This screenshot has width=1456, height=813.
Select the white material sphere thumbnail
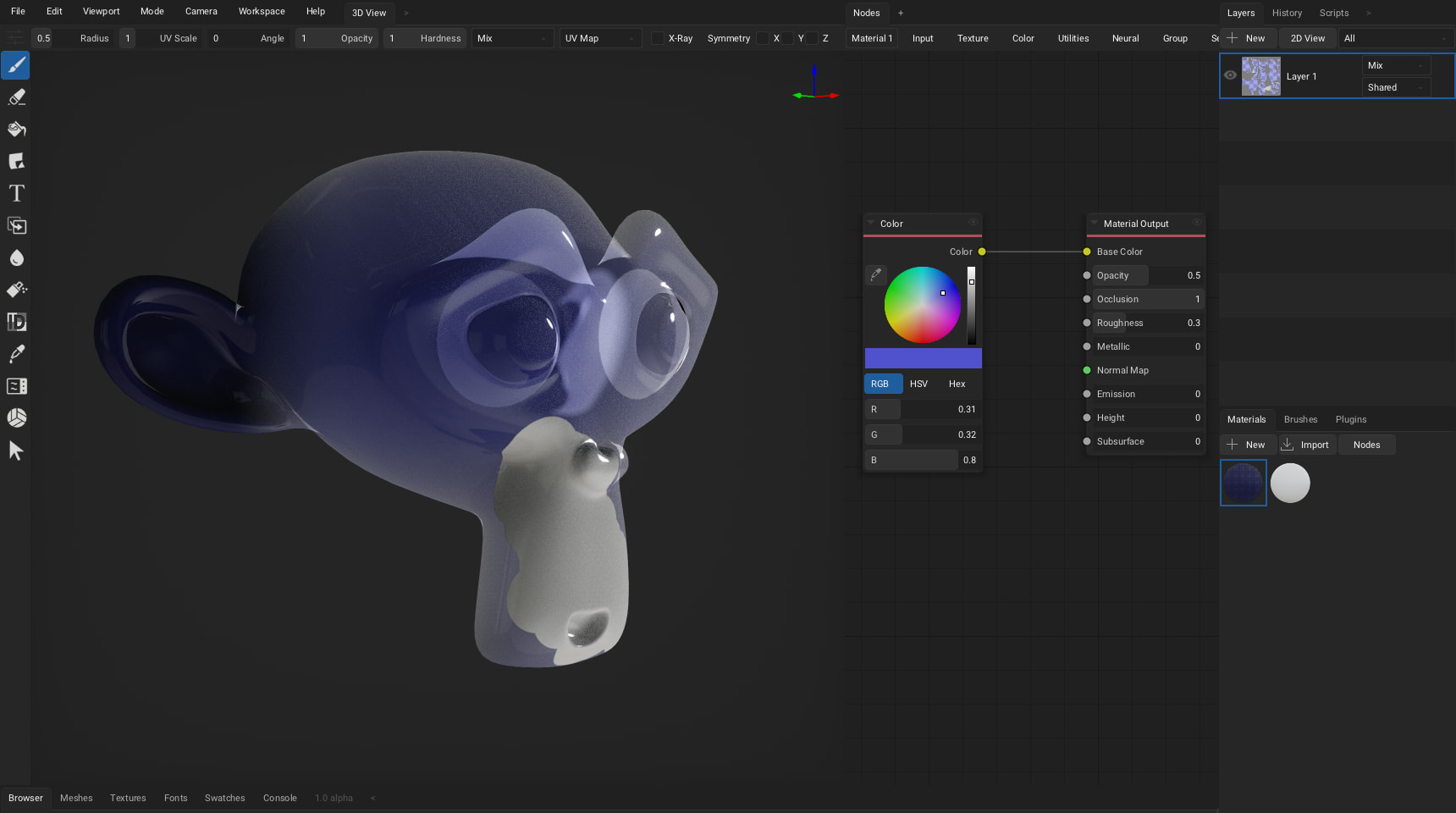(x=1290, y=484)
